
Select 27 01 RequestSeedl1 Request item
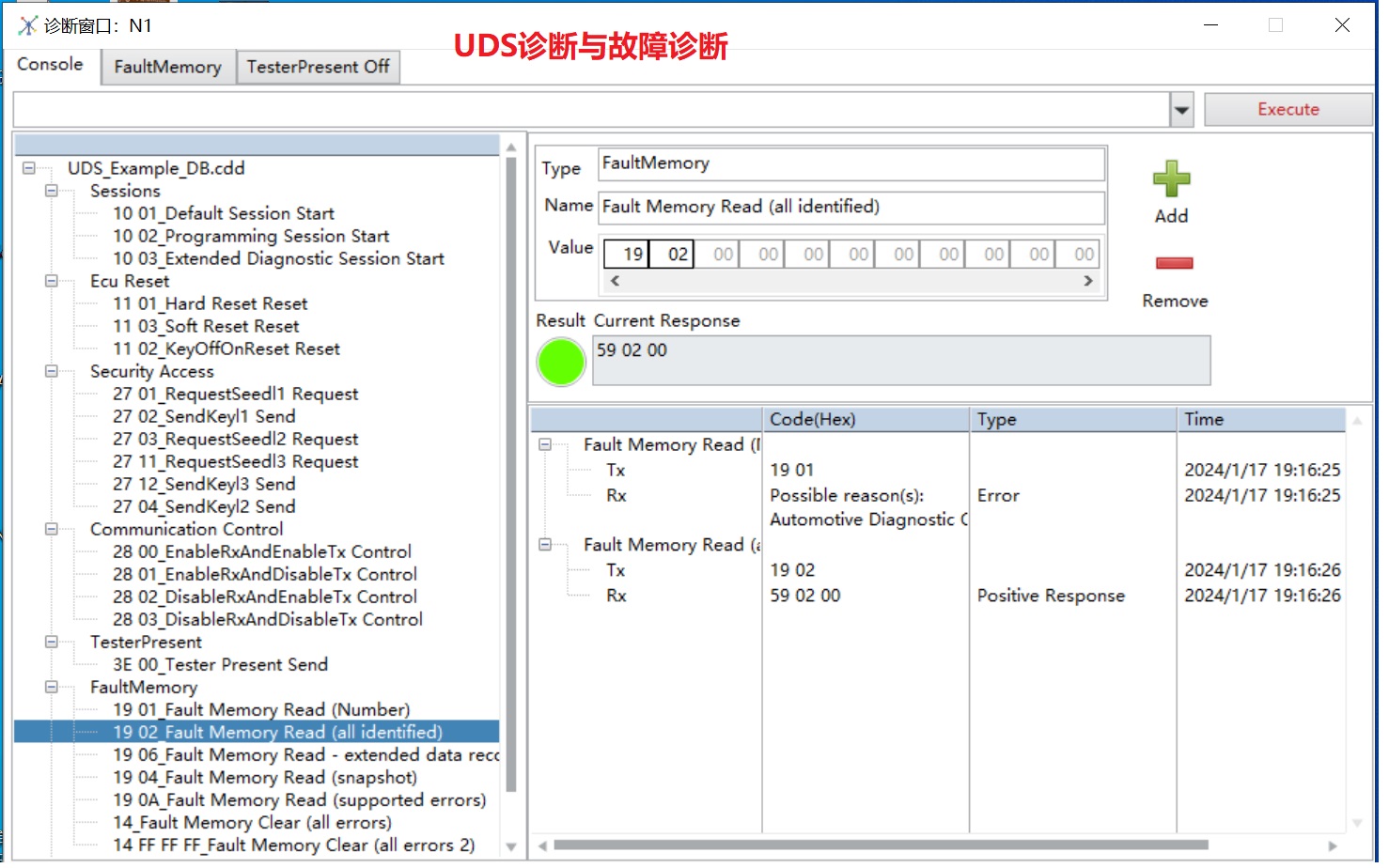click(235, 394)
